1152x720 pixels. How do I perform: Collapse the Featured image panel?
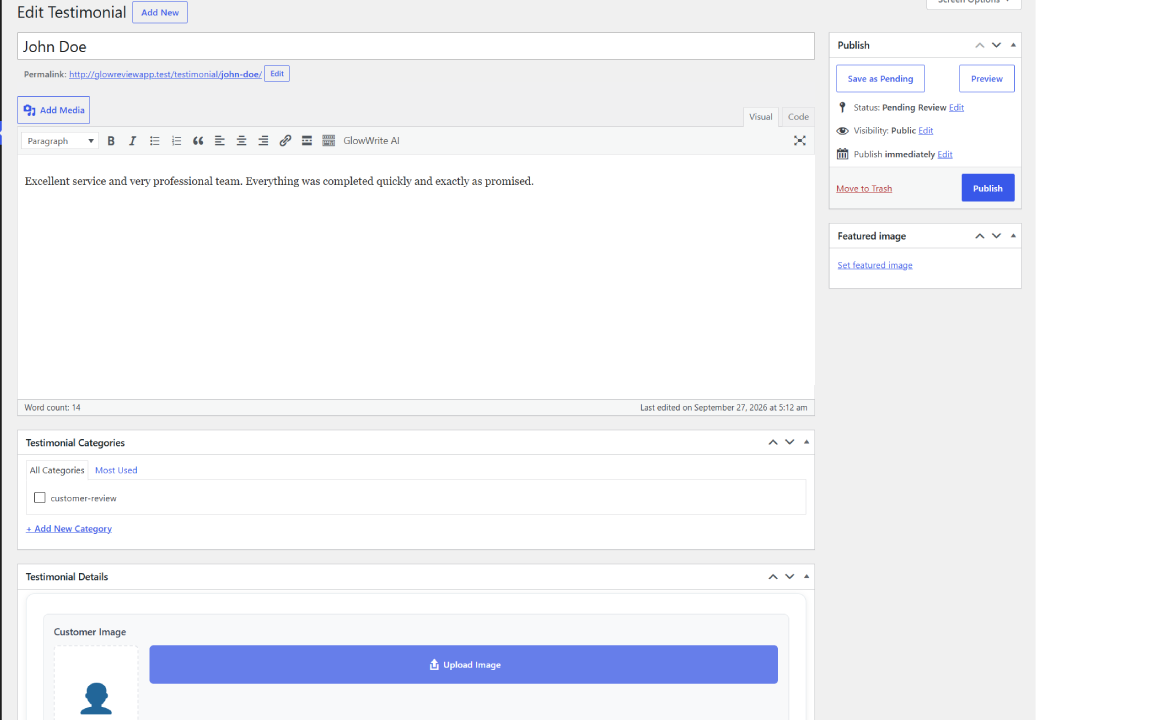(1013, 237)
